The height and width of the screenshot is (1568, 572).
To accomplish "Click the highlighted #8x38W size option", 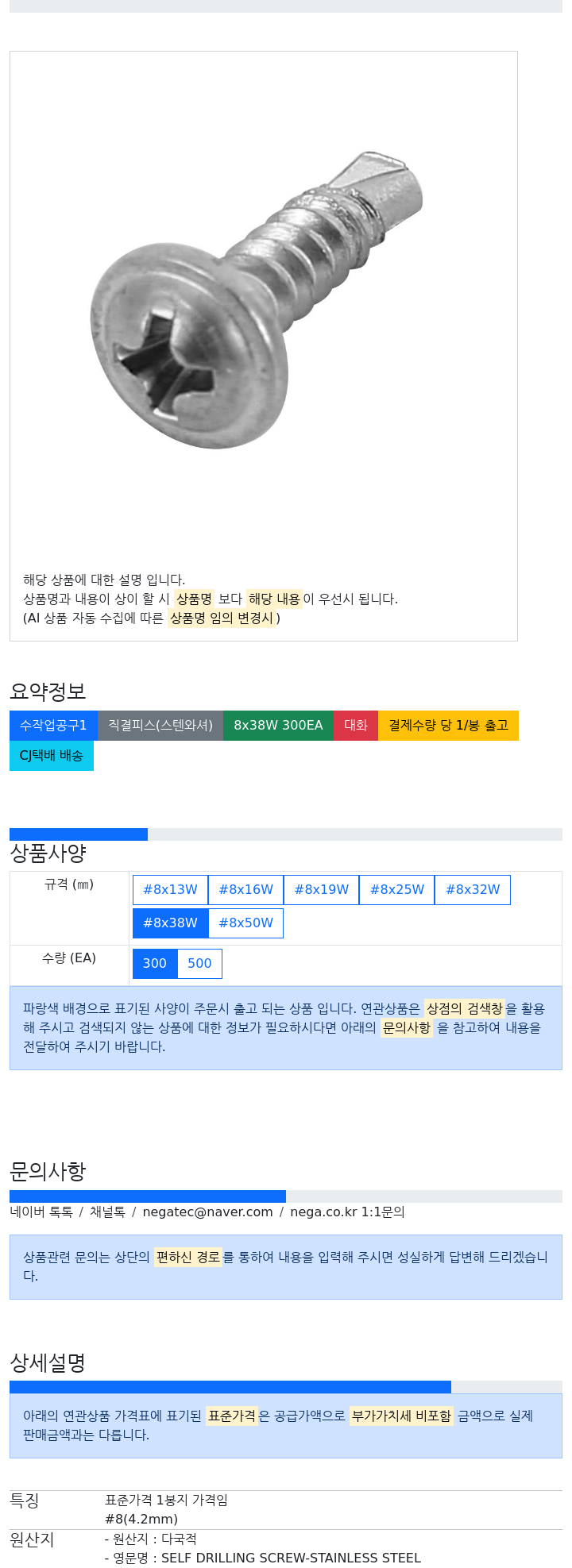I will (170, 923).
